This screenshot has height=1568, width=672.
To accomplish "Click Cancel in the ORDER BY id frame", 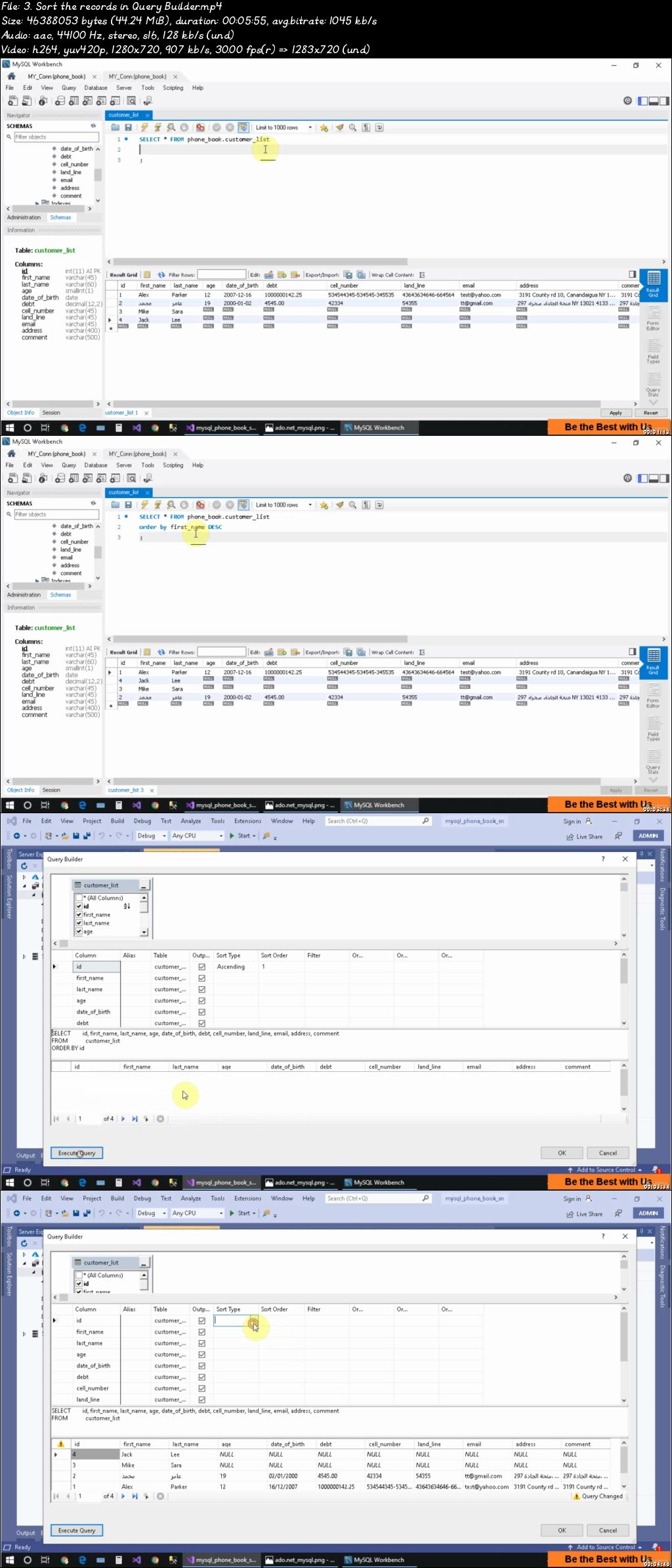I will 608,1153.
